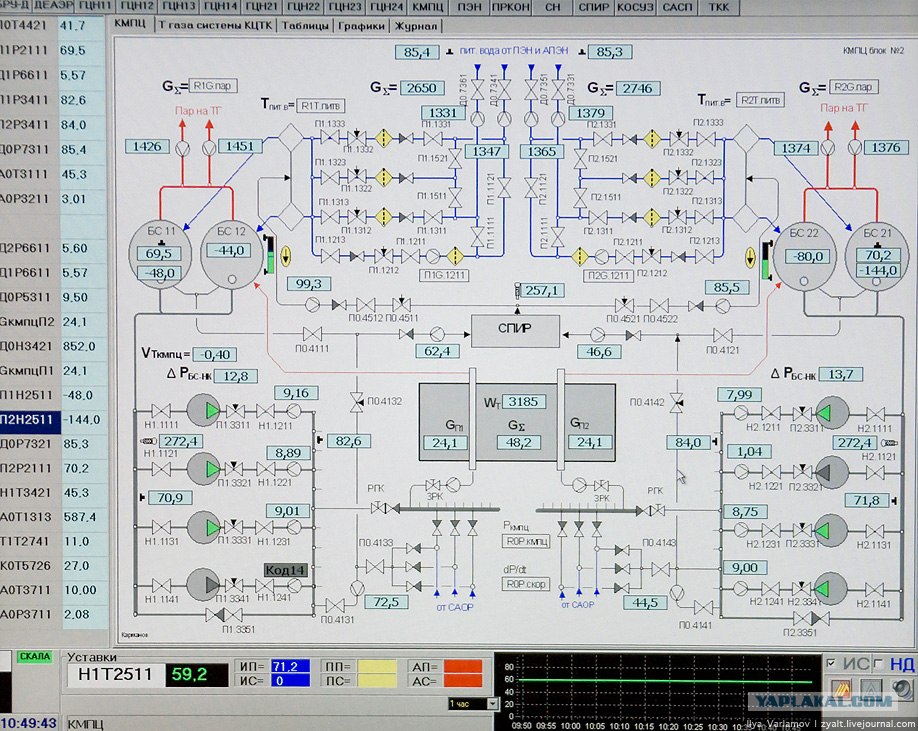Select the highlighted П2Н2511 parameter row

point(53,420)
